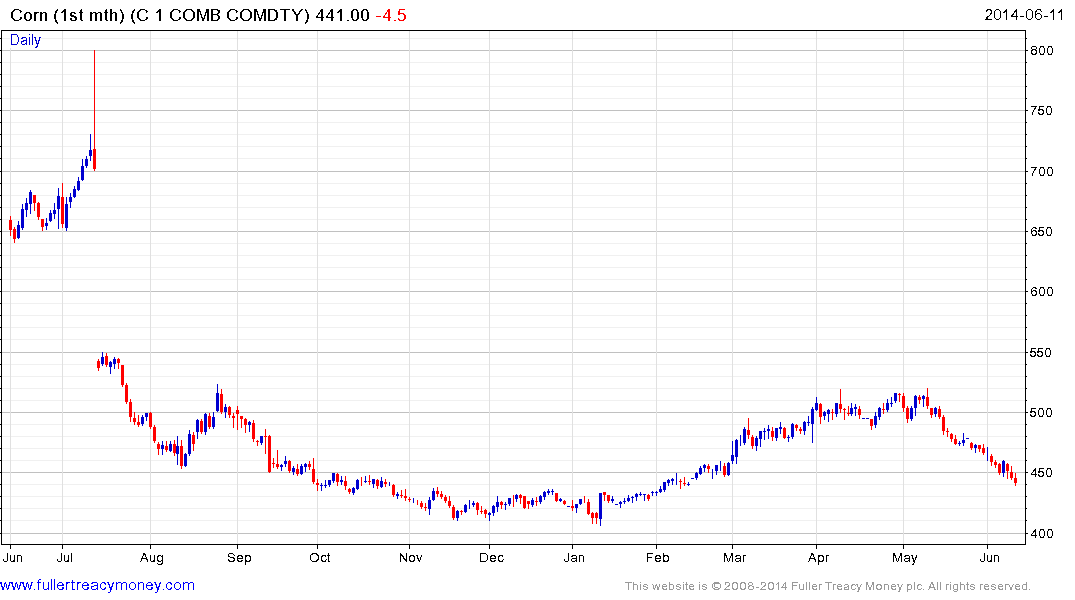1075x600 pixels.
Task: Click the 500 price axis label
Action: click(1041, 413)
